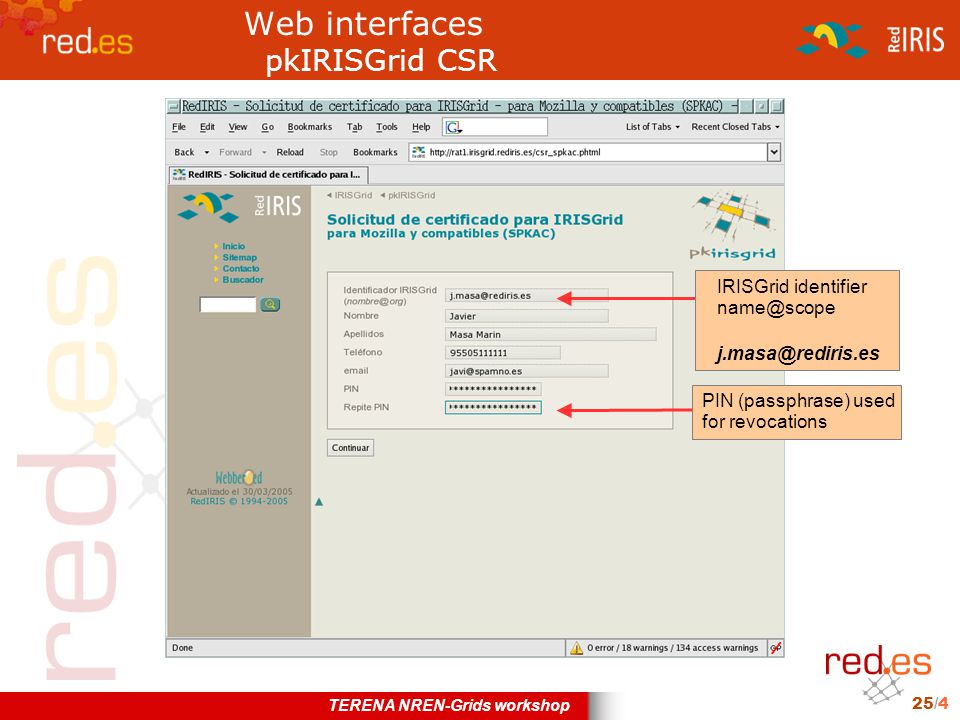Expand the Recent Closed Tabs dropdown
Image resolution: width=960 pixels, height=720 pixels.
click(x=735, y=127)
